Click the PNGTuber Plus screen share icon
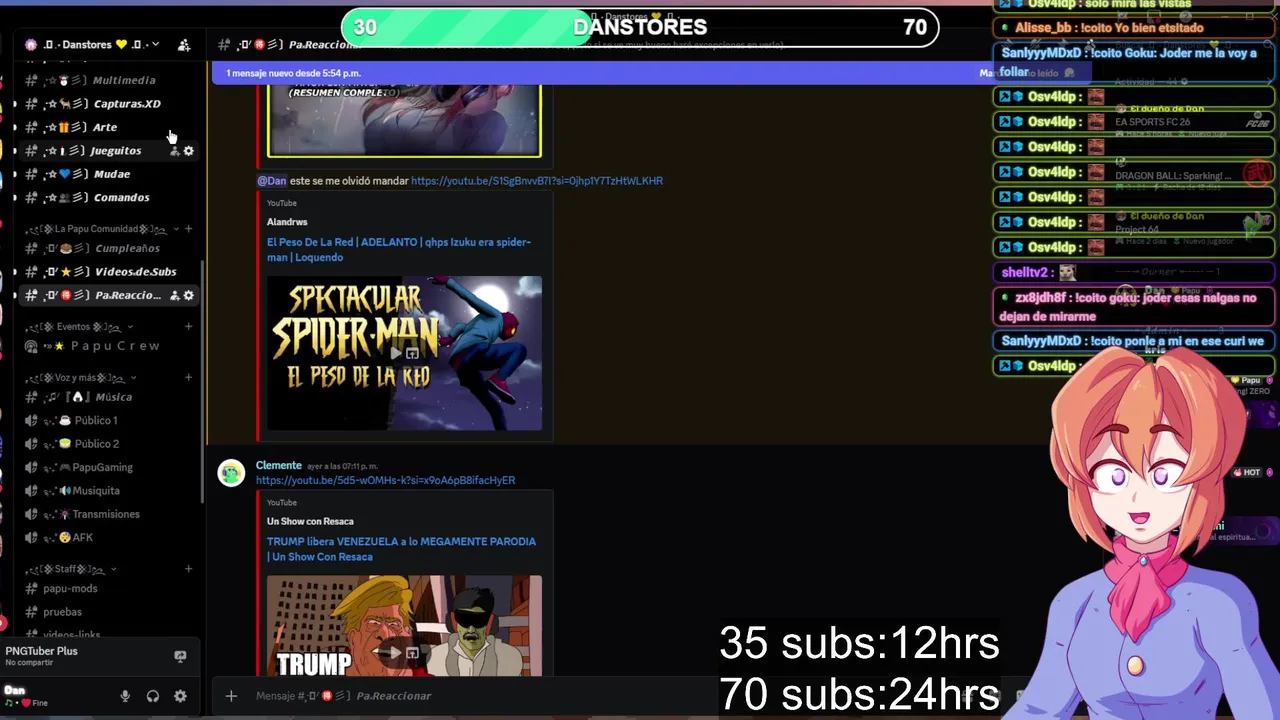Image resolution: width=1280 pixels, height=720 pixels. point(180,657)
